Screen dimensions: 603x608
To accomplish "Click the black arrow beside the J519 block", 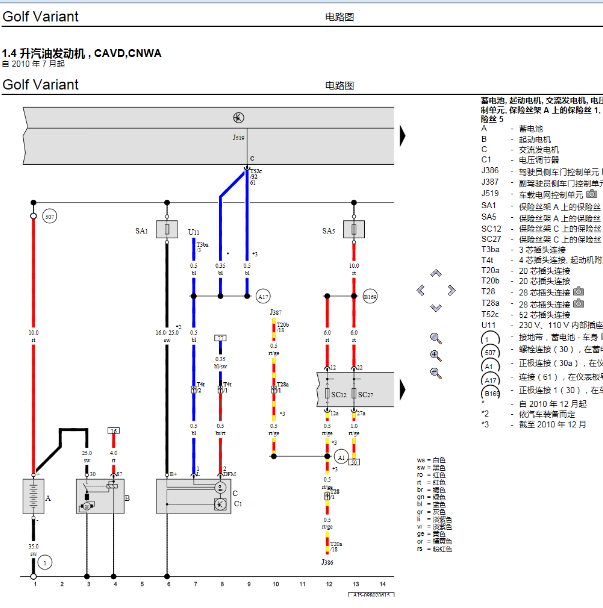I will pyautogui.click(x=403, y=136).
